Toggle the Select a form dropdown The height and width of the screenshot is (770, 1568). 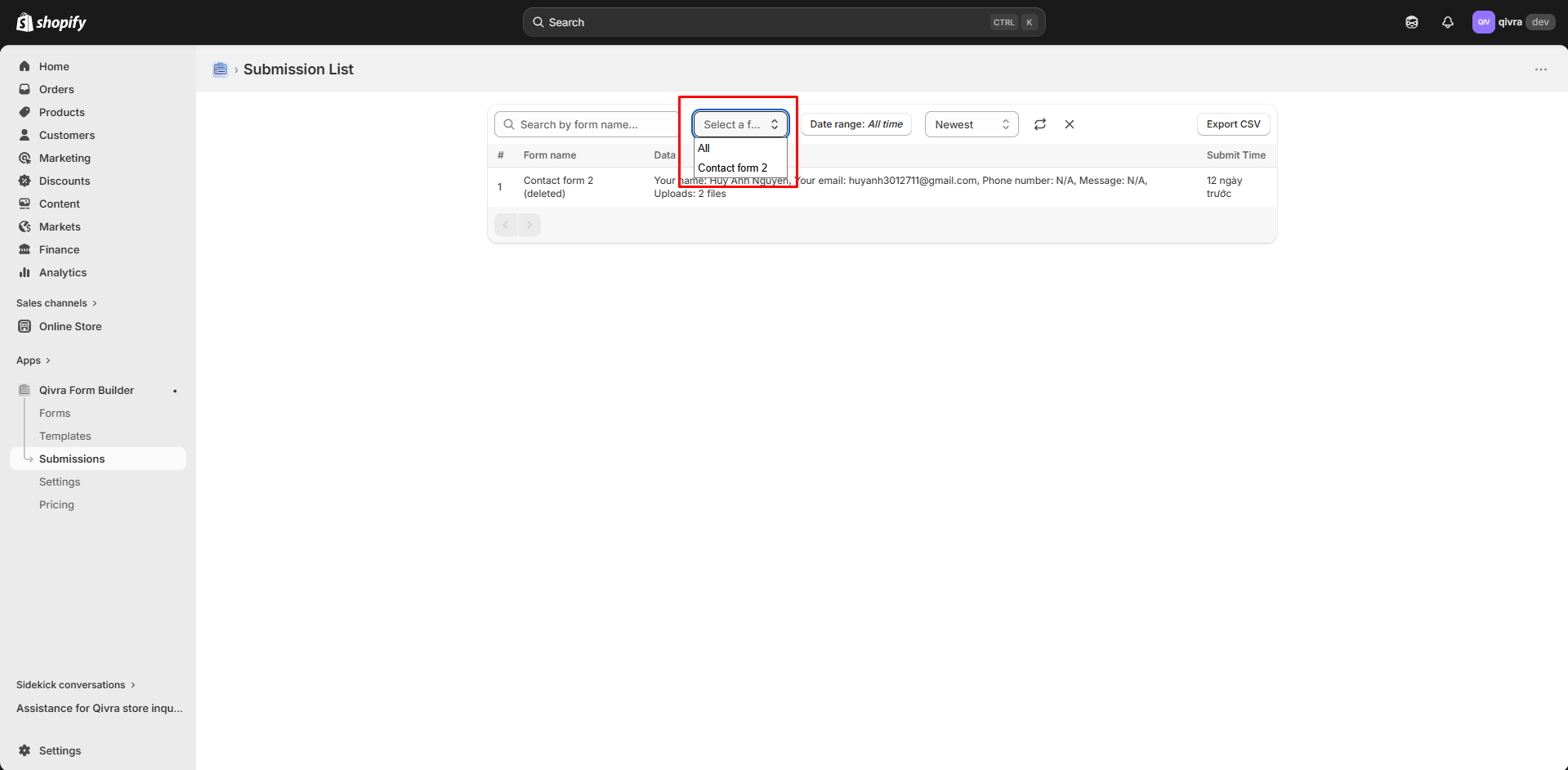[x=740, y=124]
